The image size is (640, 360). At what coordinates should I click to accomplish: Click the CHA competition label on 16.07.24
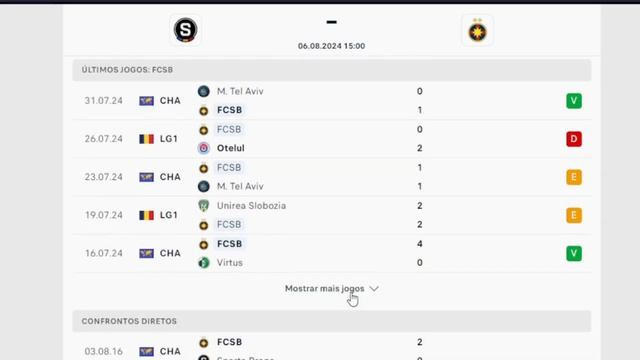[x=170, y=253]
